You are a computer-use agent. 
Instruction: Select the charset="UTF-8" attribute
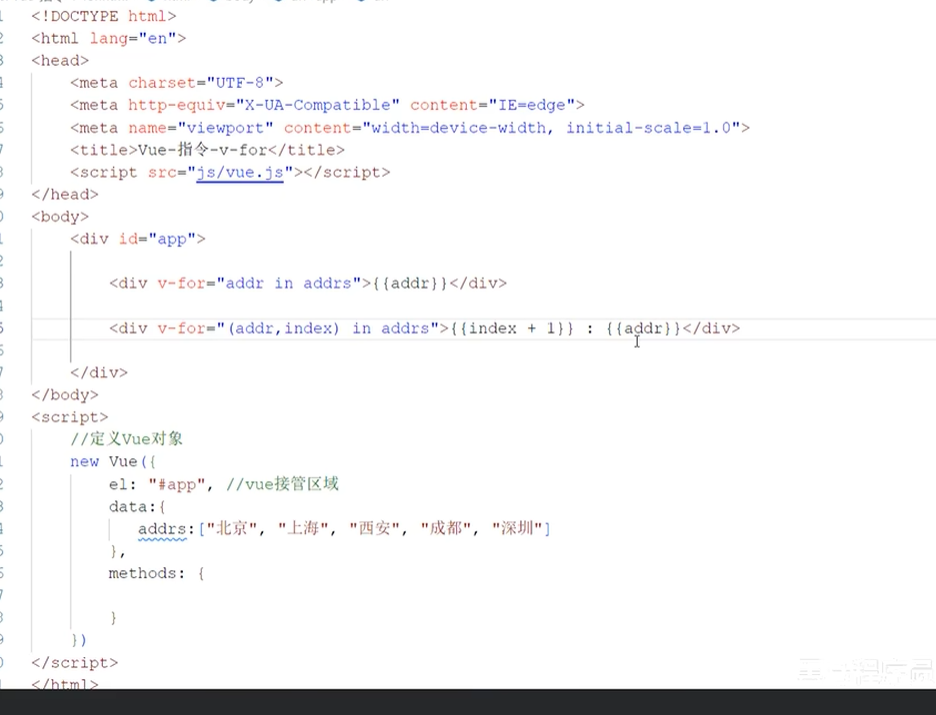(x=201, y=83)
